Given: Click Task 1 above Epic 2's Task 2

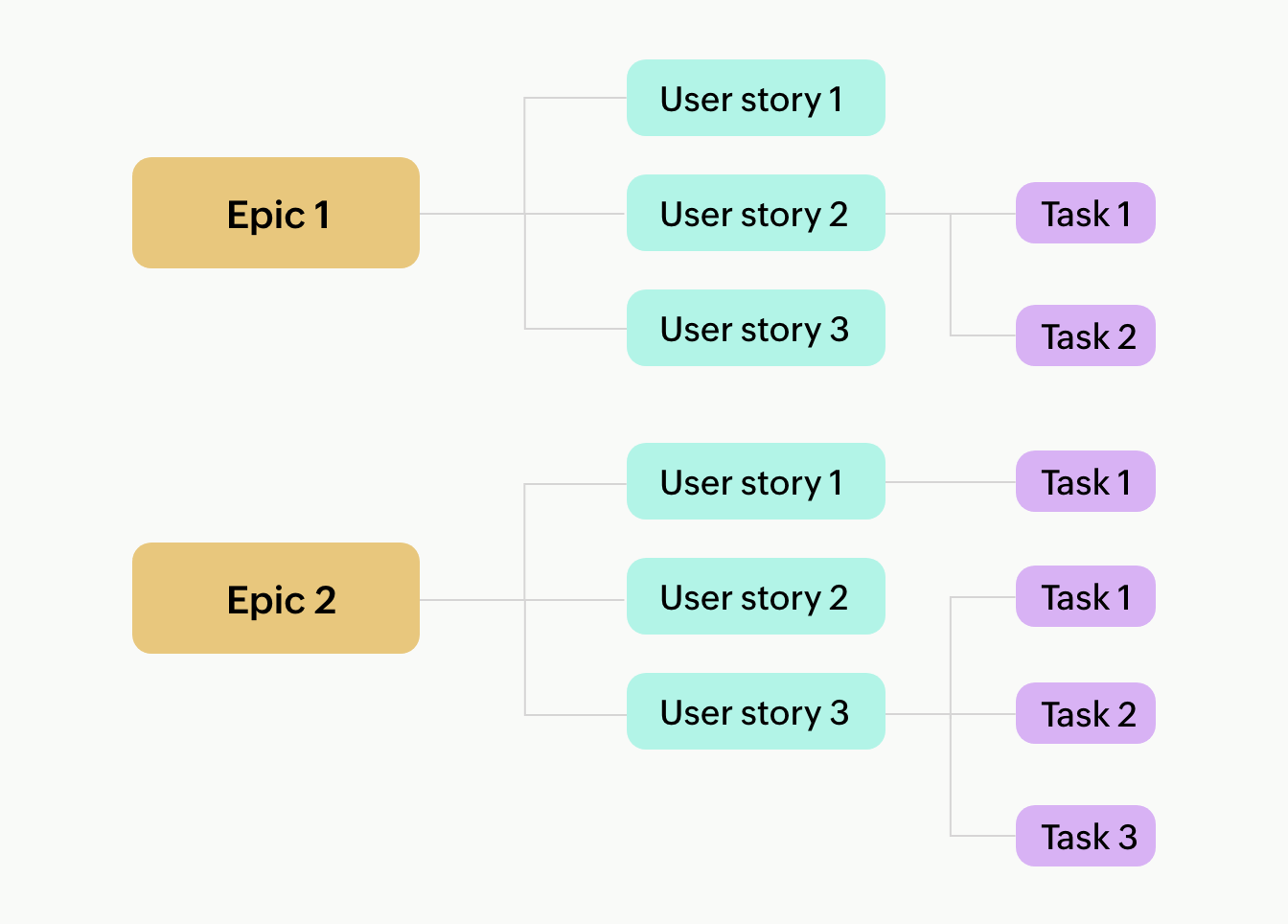Looking at the screenshot, I should 1085,596.
